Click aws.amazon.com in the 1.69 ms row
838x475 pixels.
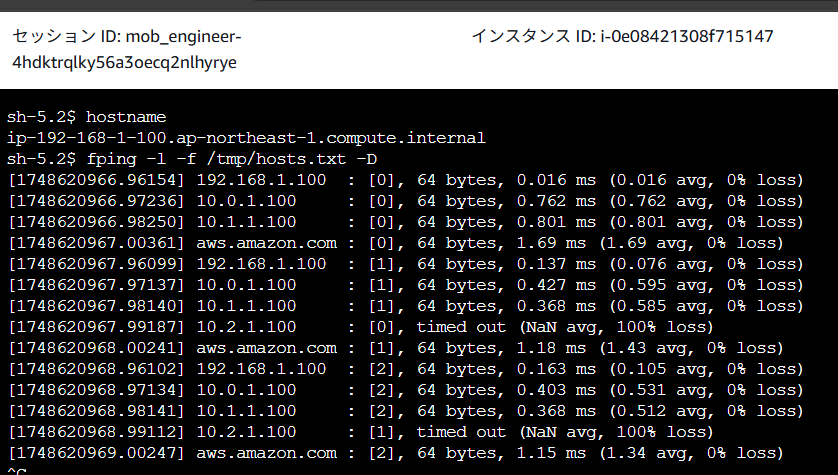pos(267,243)
